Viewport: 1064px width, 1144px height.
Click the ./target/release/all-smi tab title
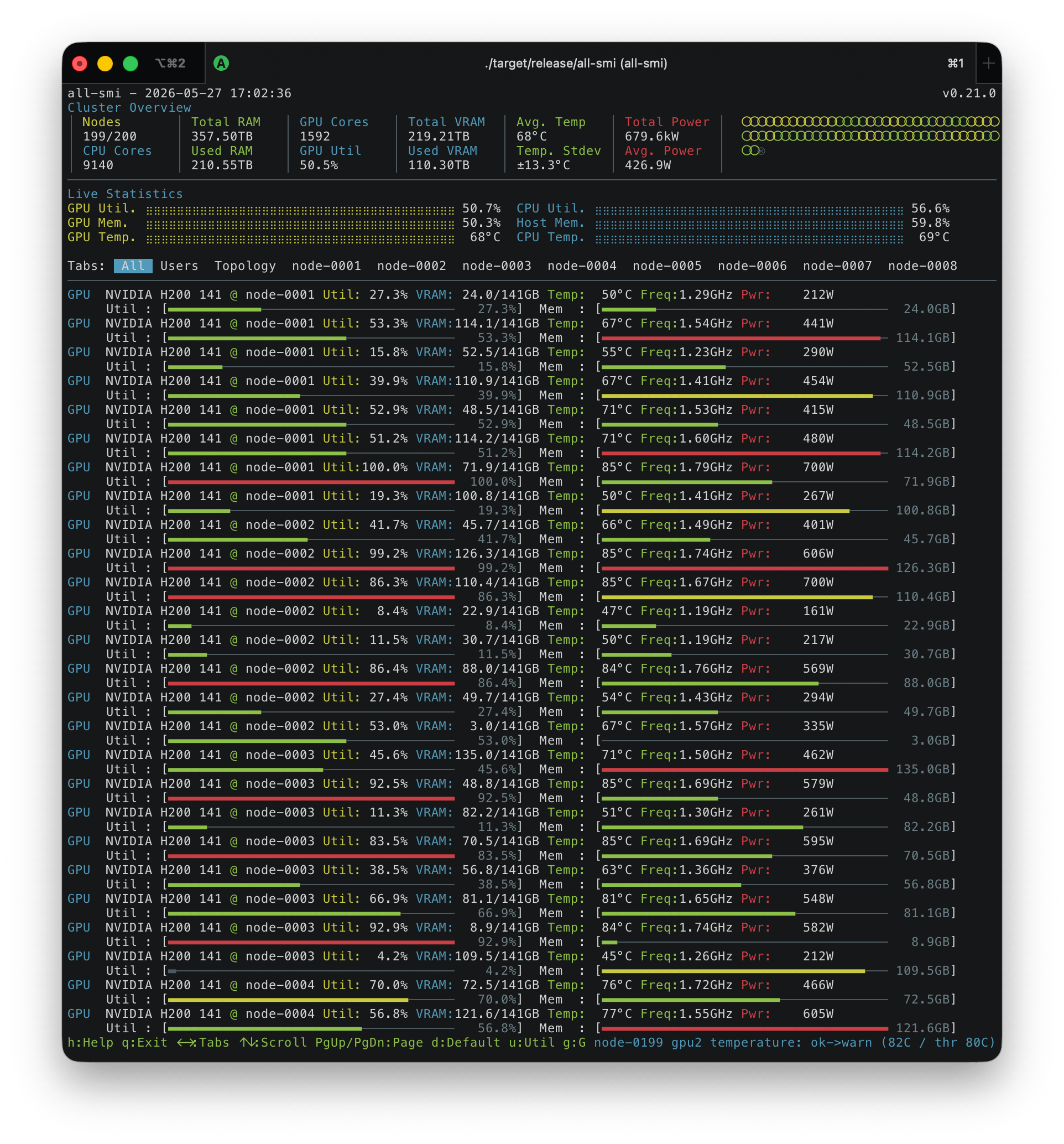pyautogui.click(x=576, y=63)
